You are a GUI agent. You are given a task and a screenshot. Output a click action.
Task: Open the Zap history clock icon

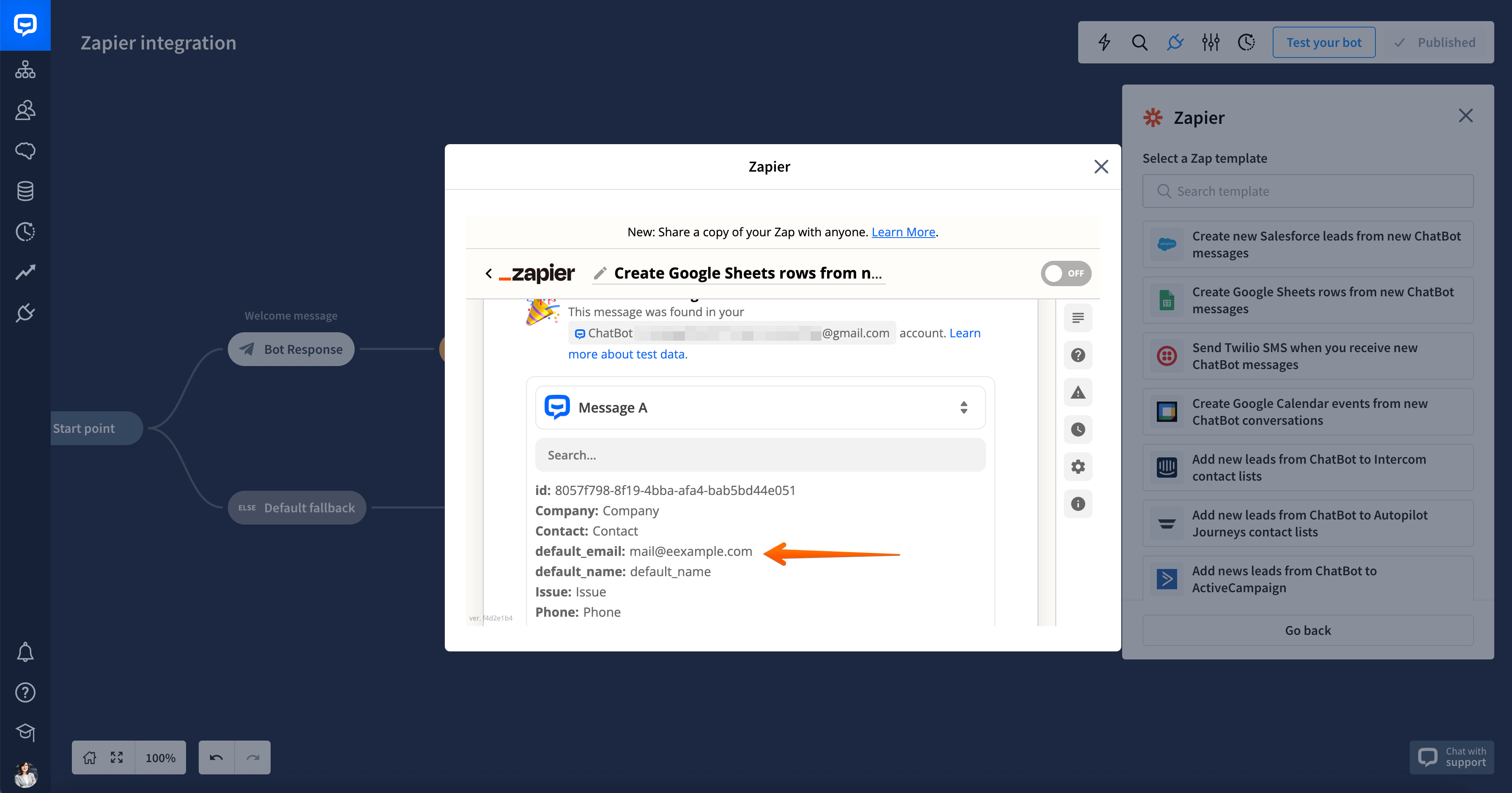[1078, 429]
